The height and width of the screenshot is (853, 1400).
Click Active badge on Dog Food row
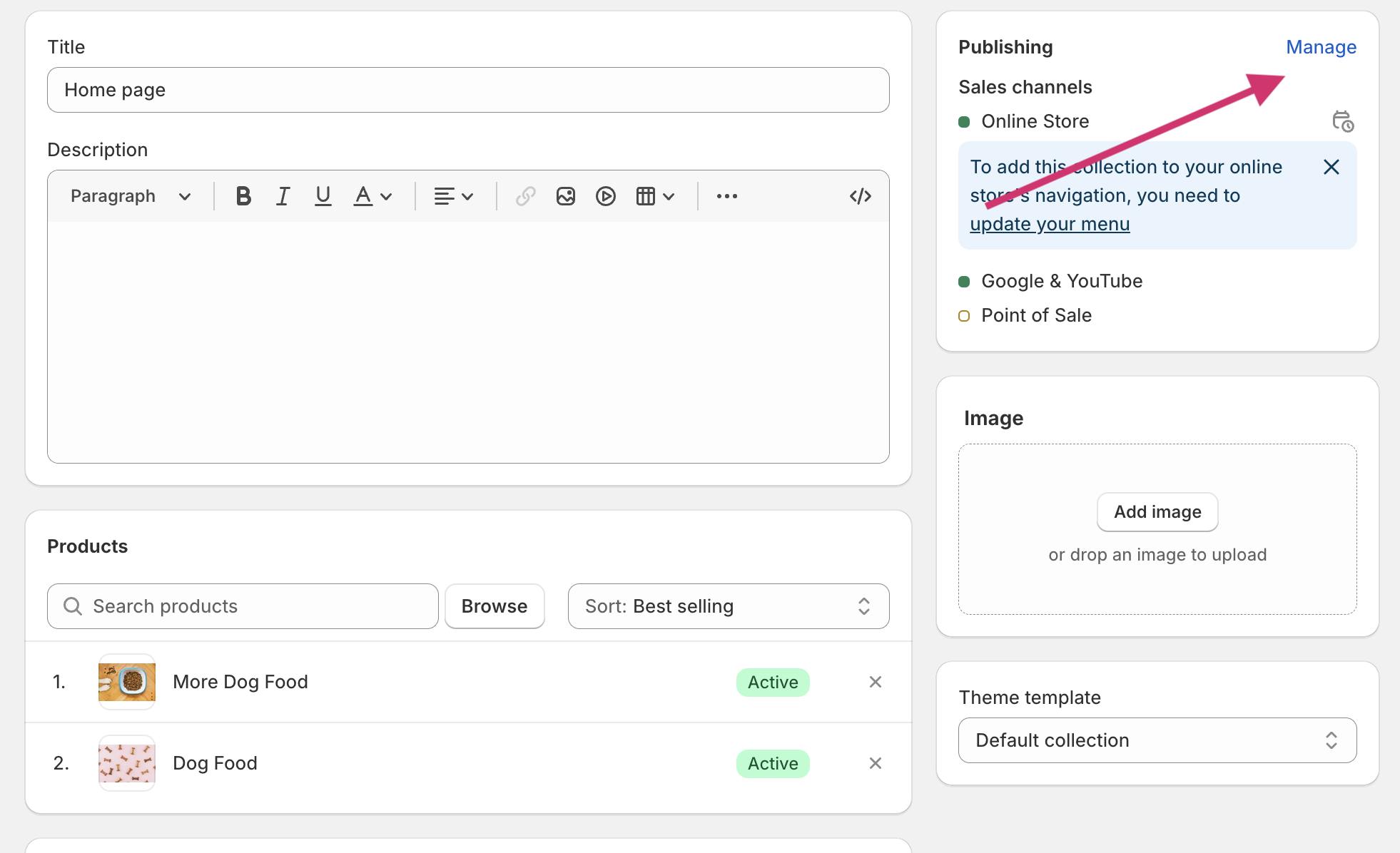tap(773, 764)
